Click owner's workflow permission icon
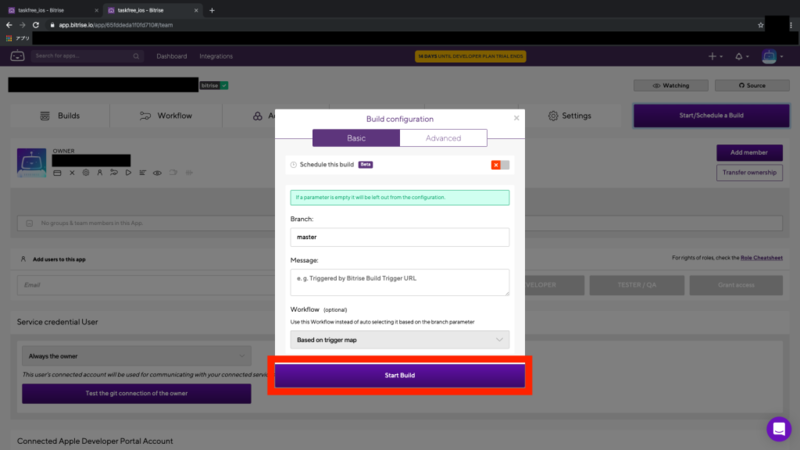 click(114, 173)
